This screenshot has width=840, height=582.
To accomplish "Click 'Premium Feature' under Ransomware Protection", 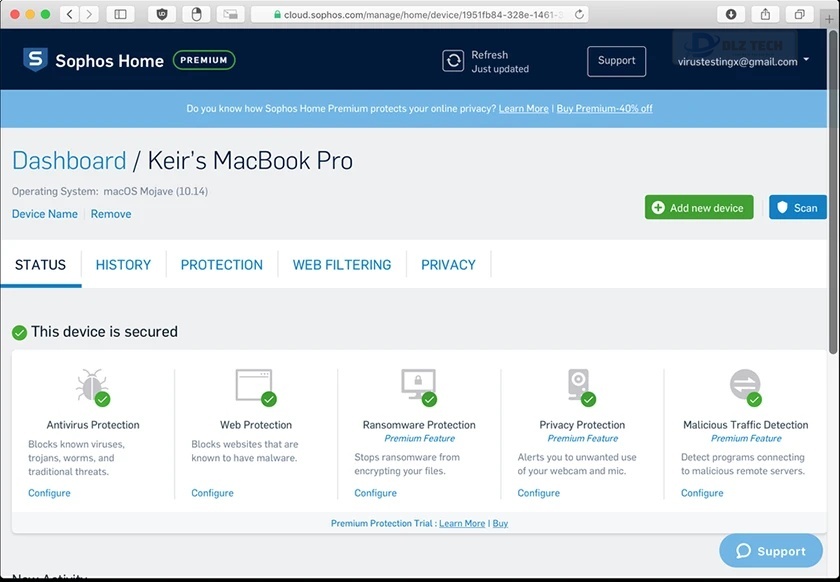I will [419, 438].
